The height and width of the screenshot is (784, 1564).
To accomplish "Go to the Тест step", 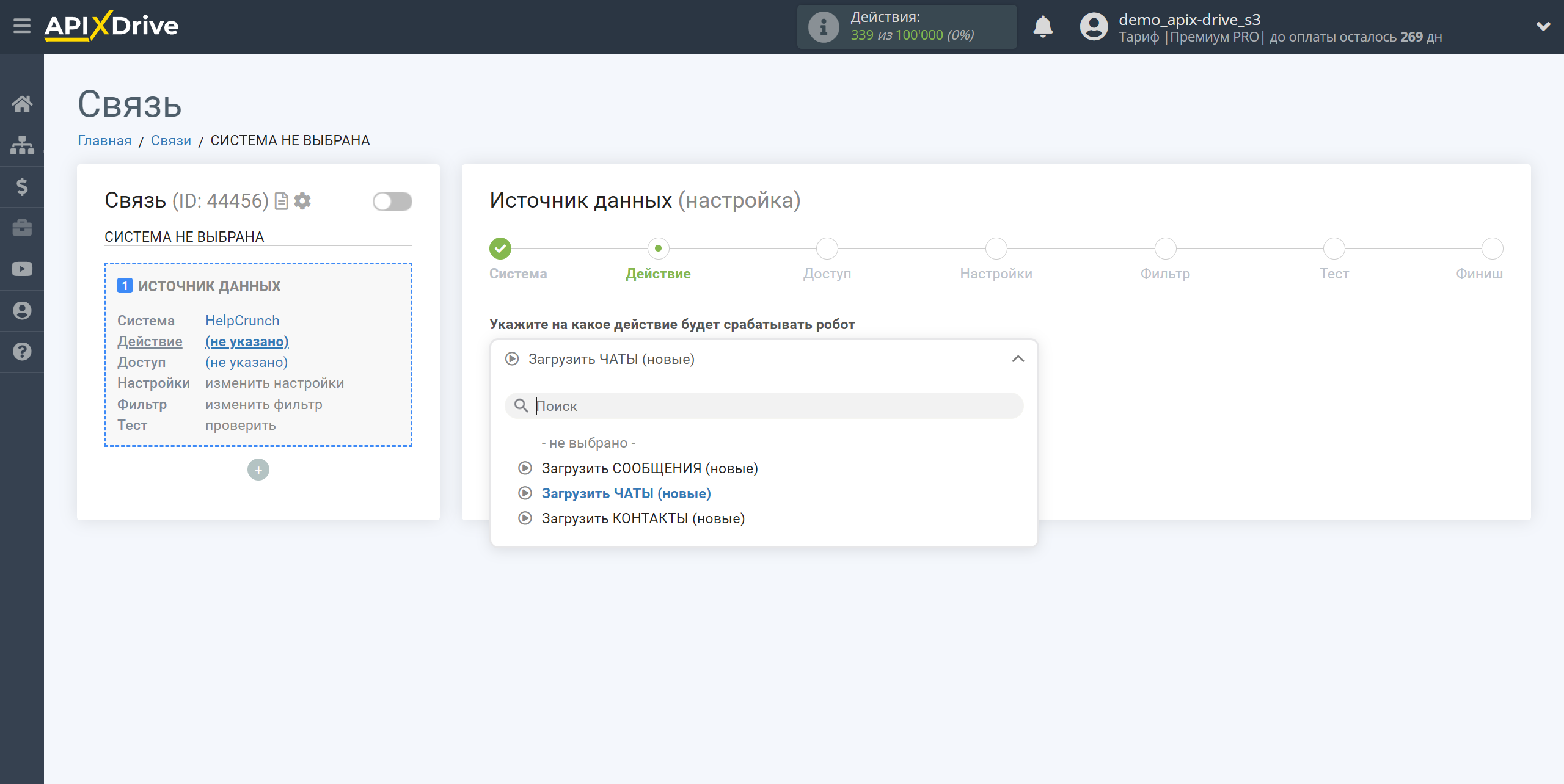I will click(x=1334, y=249).
